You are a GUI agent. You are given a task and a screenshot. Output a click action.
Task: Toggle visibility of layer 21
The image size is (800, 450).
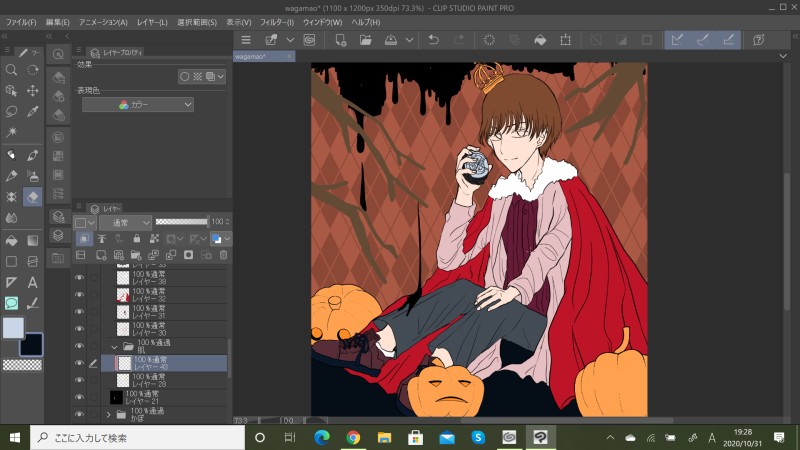point(80,397)
